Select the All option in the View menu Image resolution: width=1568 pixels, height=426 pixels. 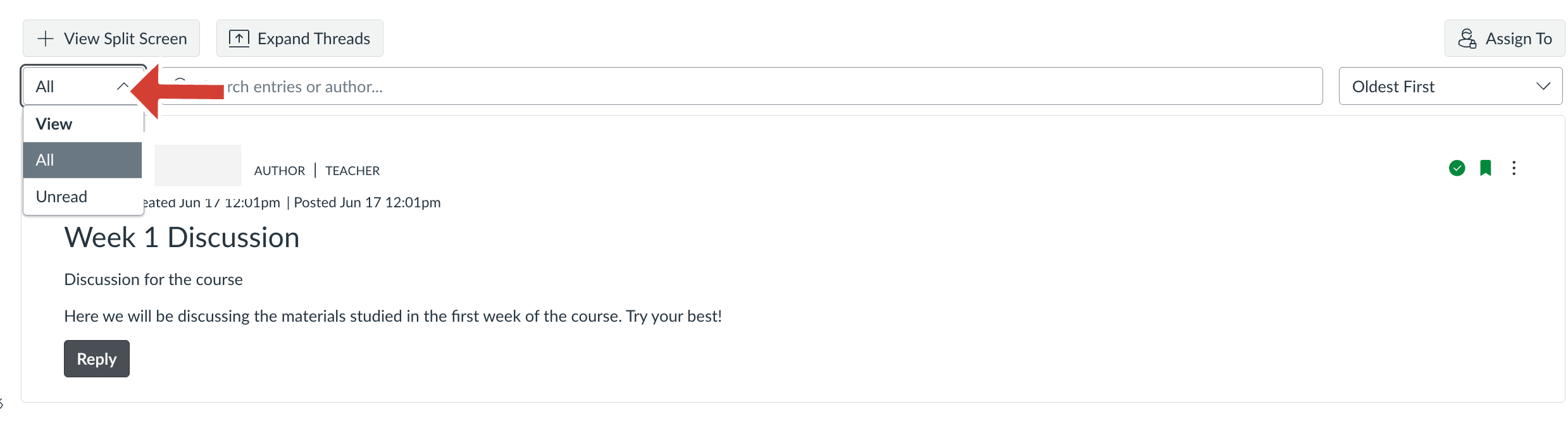click(82, 160)
